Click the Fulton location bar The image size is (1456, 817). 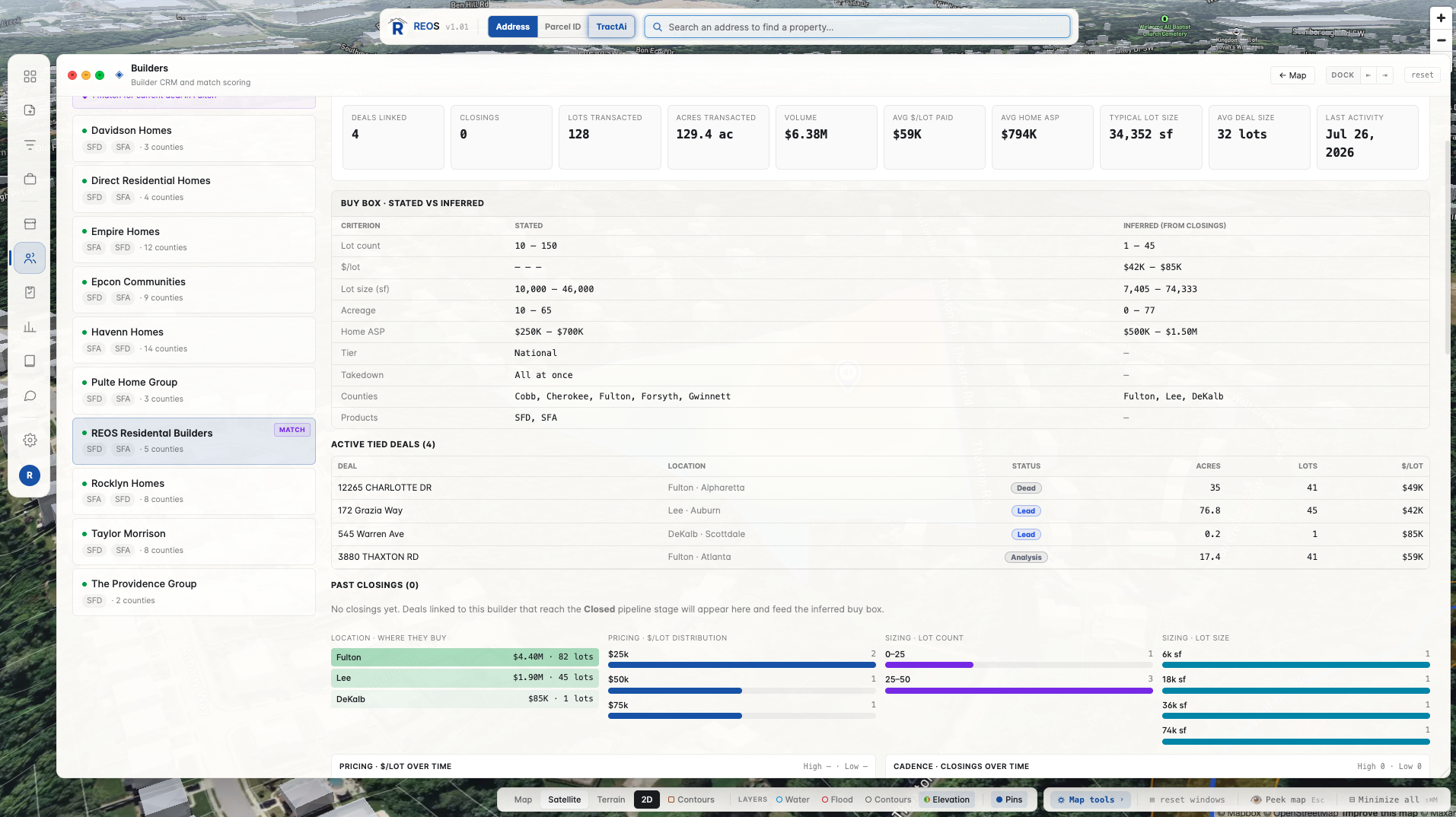pyautogui.click(x=465, y=657)
